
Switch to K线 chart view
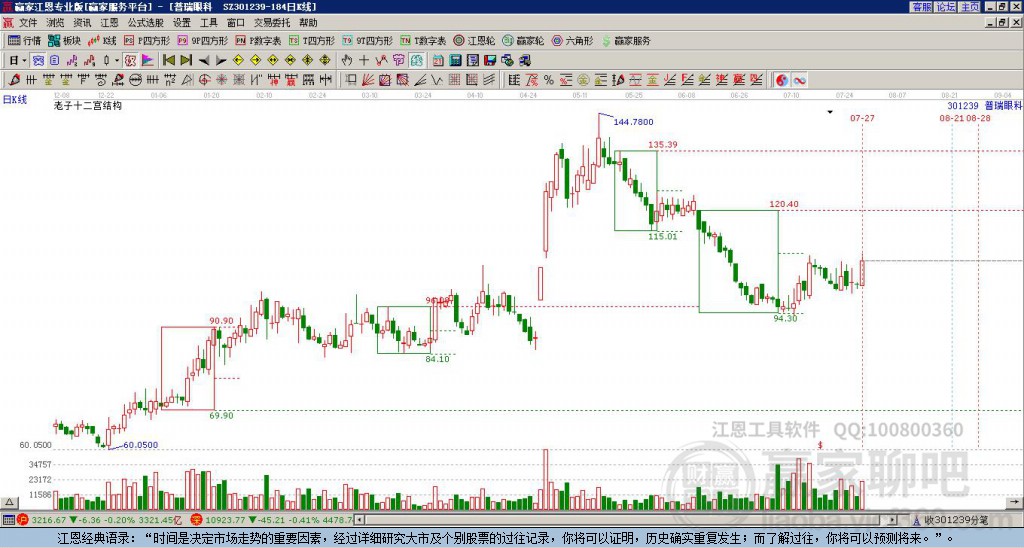[x=102, y=40]
